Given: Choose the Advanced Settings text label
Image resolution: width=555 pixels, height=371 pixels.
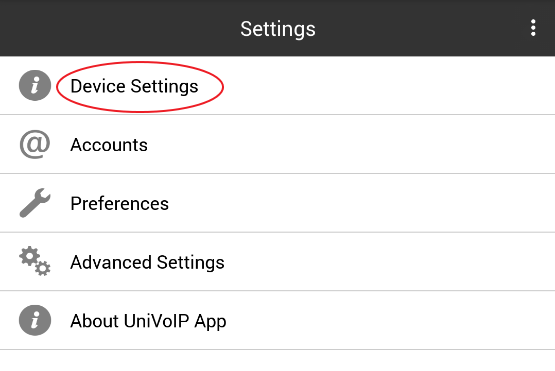Looking at the screenshot, I should click(x=147, y=262).
